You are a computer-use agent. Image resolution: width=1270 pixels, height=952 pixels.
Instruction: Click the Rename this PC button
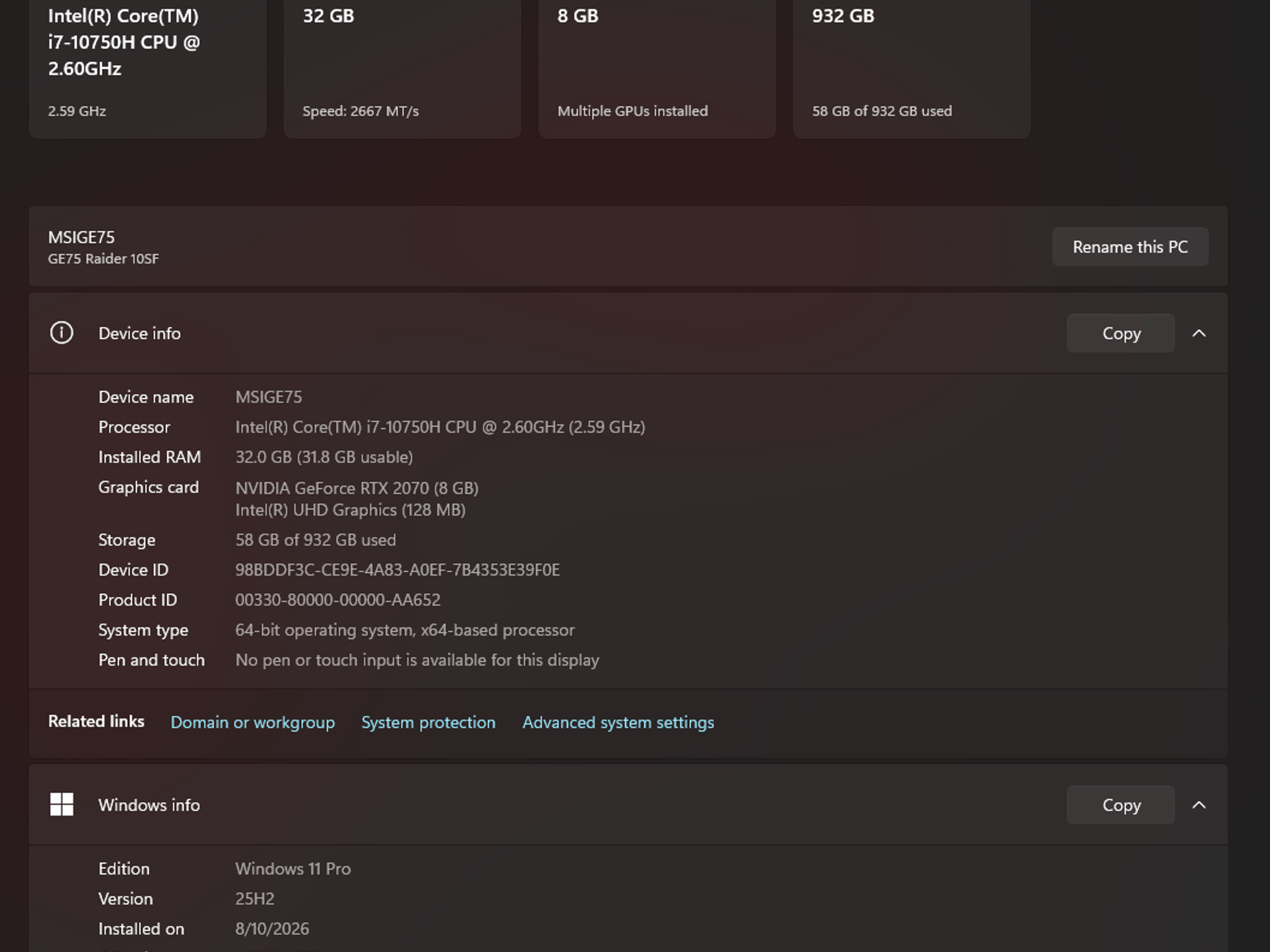point(1130,247)
